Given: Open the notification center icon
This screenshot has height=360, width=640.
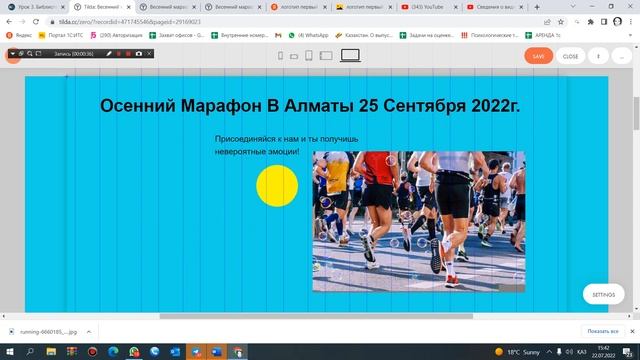Looking at the screenshot, I should pyautogui.click(x=627, y=351).
